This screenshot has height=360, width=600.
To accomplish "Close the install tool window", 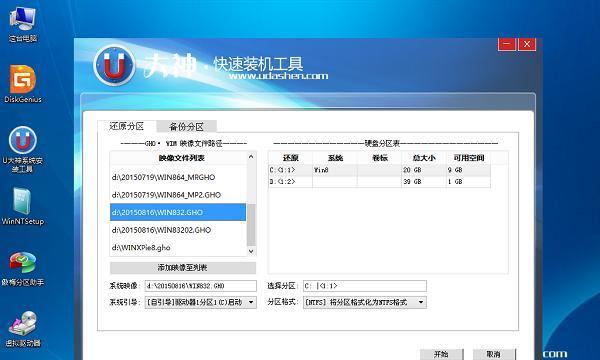I will (527, 44).
